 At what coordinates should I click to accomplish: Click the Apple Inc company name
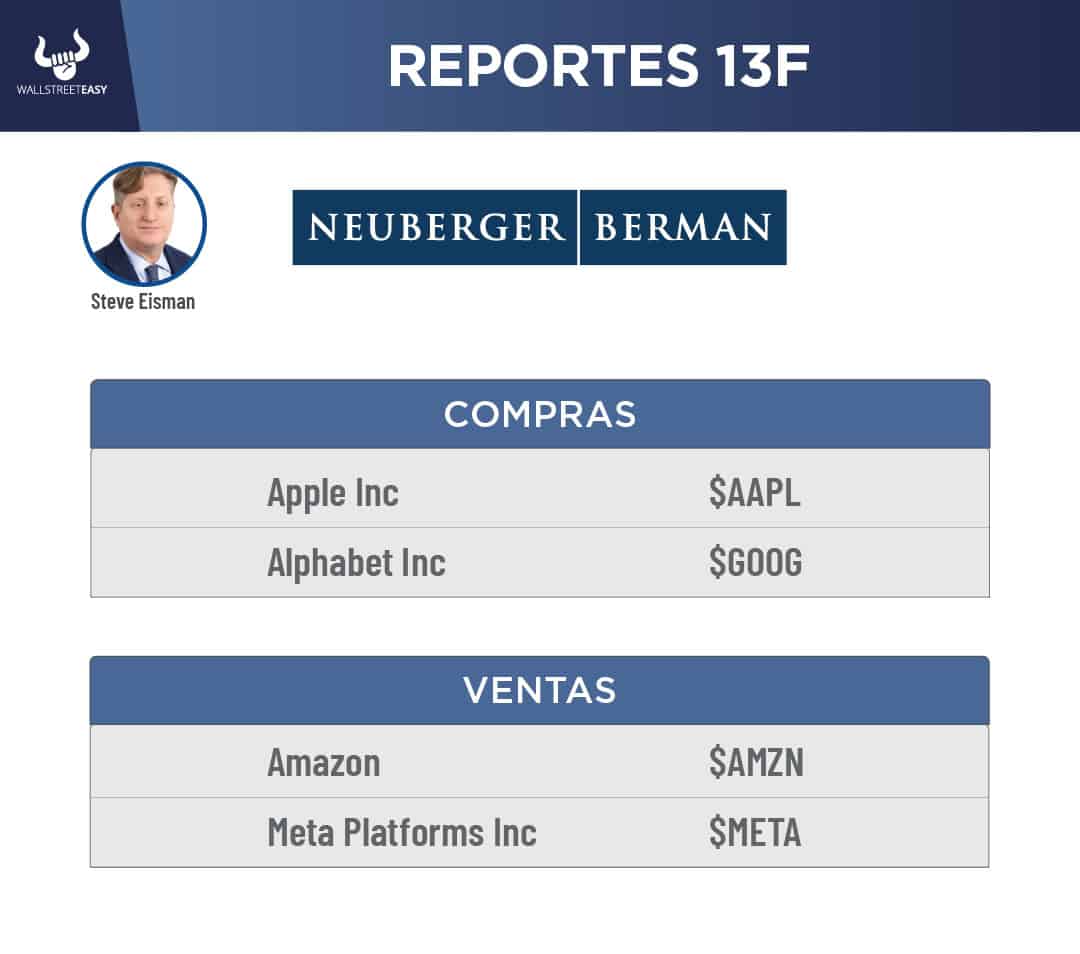tap(332, 492)
